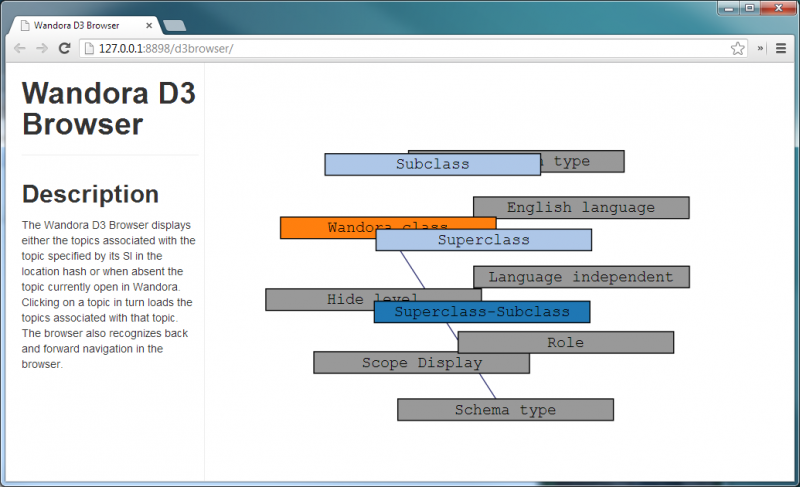Image resolution: width=800 pixels, height=487 pixels.
Task: Click the Superclass-Subclass blue node
Action: coord(482,312)
